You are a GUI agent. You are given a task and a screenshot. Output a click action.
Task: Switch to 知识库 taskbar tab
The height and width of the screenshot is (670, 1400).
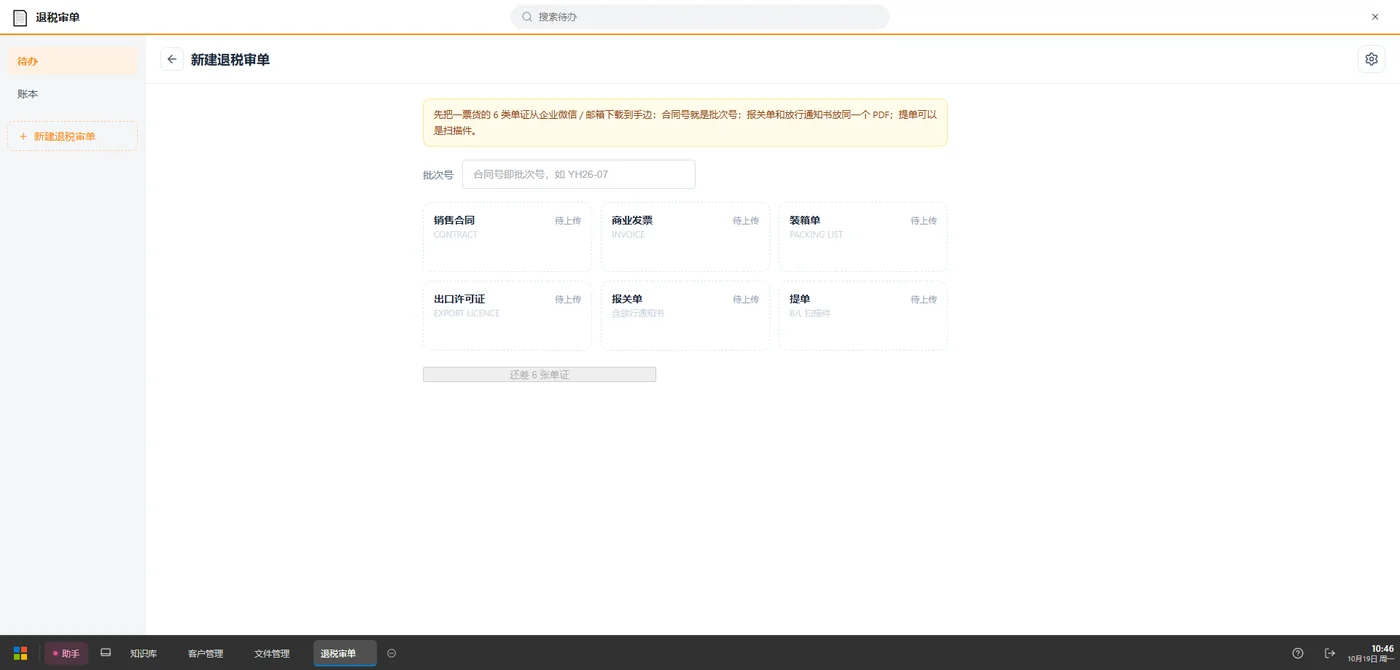pyautogui.click(x=143, y=653)
